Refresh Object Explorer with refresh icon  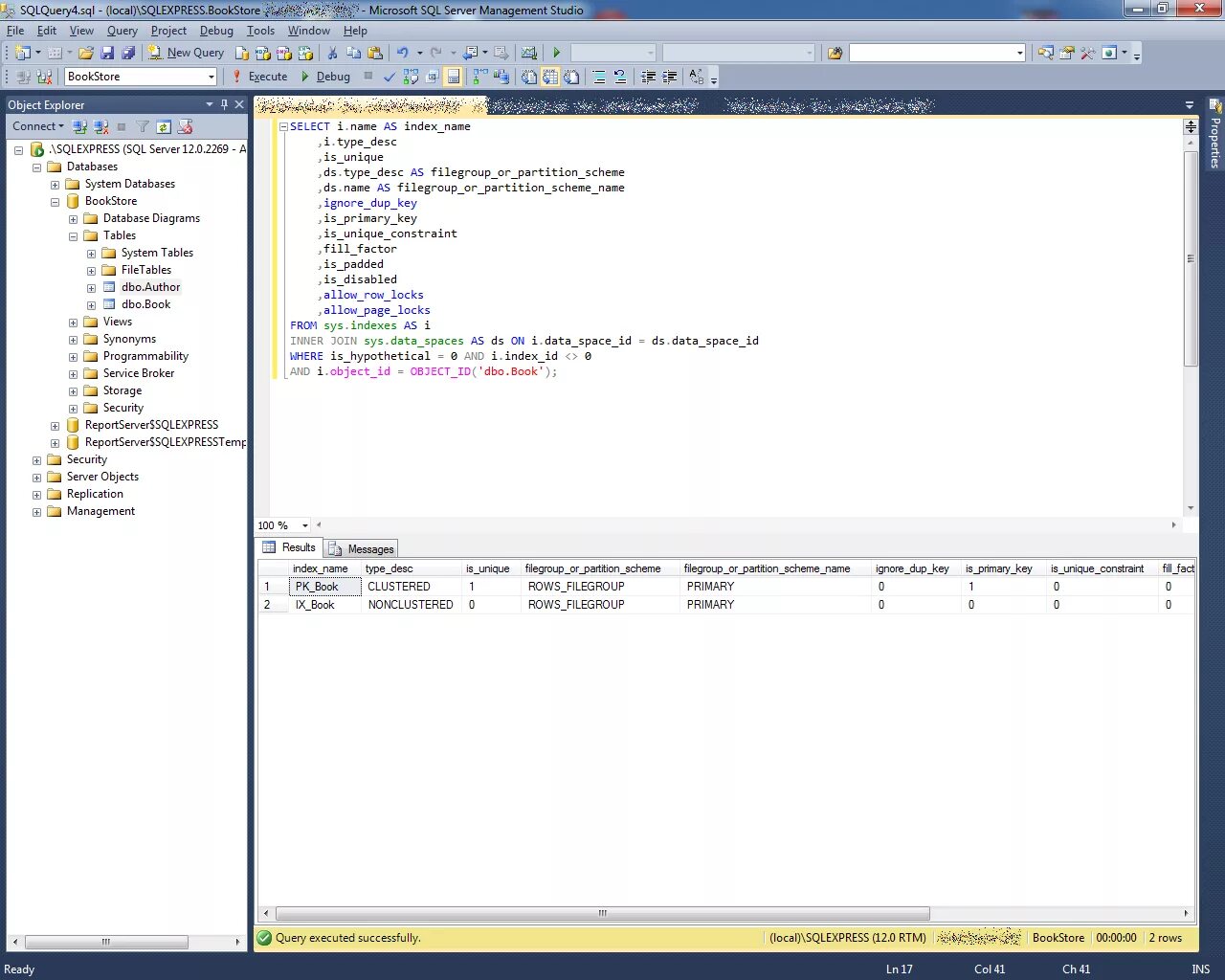pos(164,126)
